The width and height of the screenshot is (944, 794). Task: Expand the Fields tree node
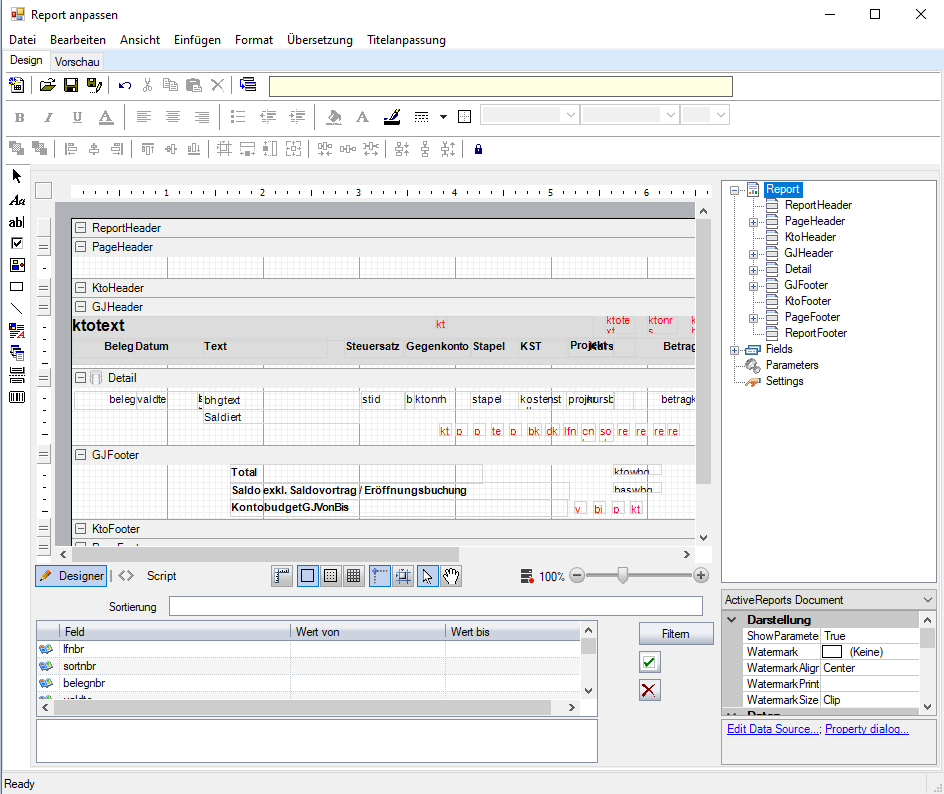pos(735,349)
